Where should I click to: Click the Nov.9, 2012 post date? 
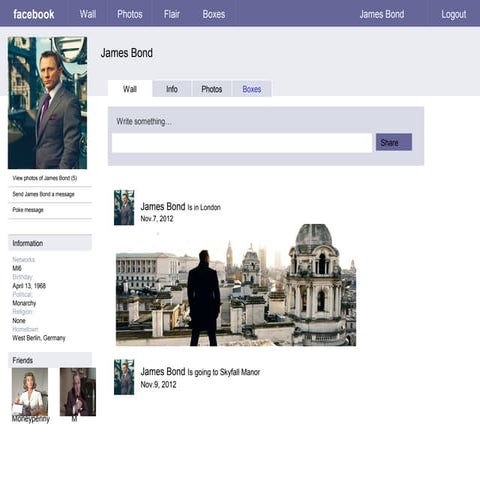pyautogui.click(x=158, y=384)
